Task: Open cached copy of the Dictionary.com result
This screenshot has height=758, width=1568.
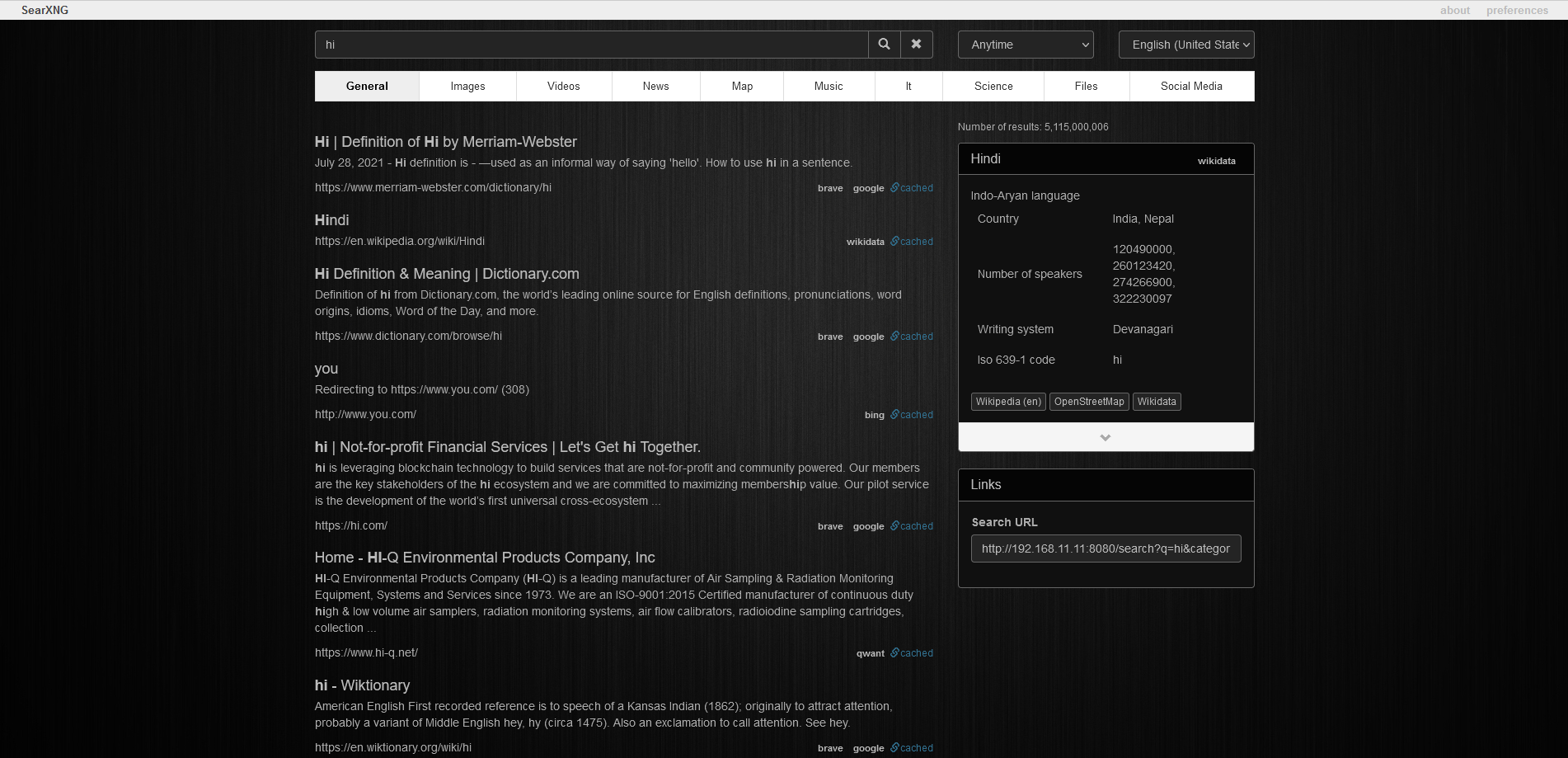Action: tap(912, 336)
